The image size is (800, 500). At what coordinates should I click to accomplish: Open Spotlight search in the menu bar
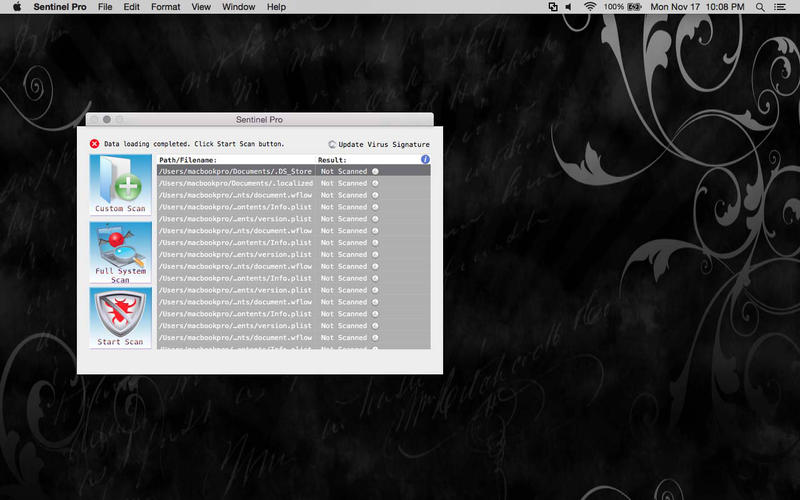pos(760,7)
